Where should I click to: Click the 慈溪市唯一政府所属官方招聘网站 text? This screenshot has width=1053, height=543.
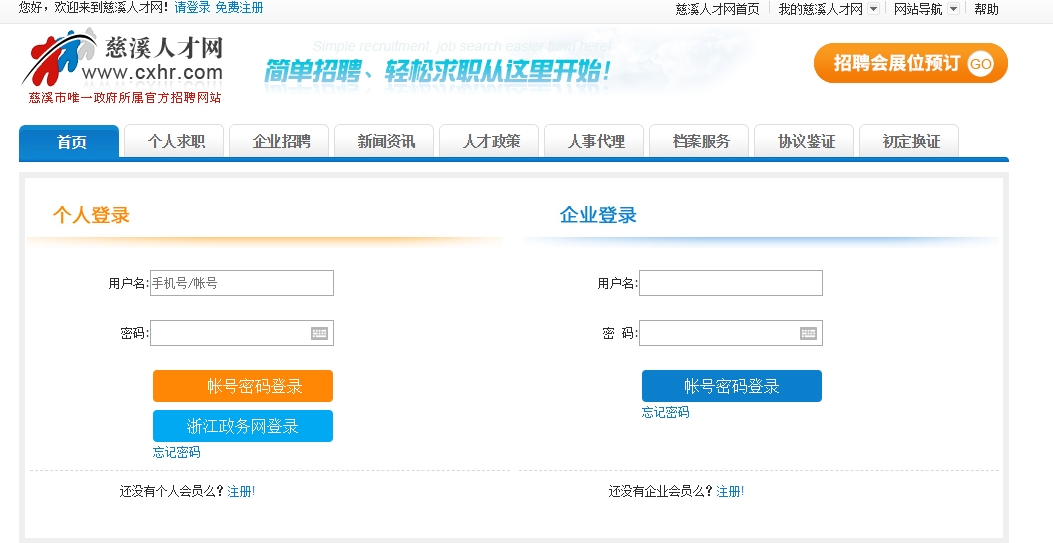(x=124, y=98)
